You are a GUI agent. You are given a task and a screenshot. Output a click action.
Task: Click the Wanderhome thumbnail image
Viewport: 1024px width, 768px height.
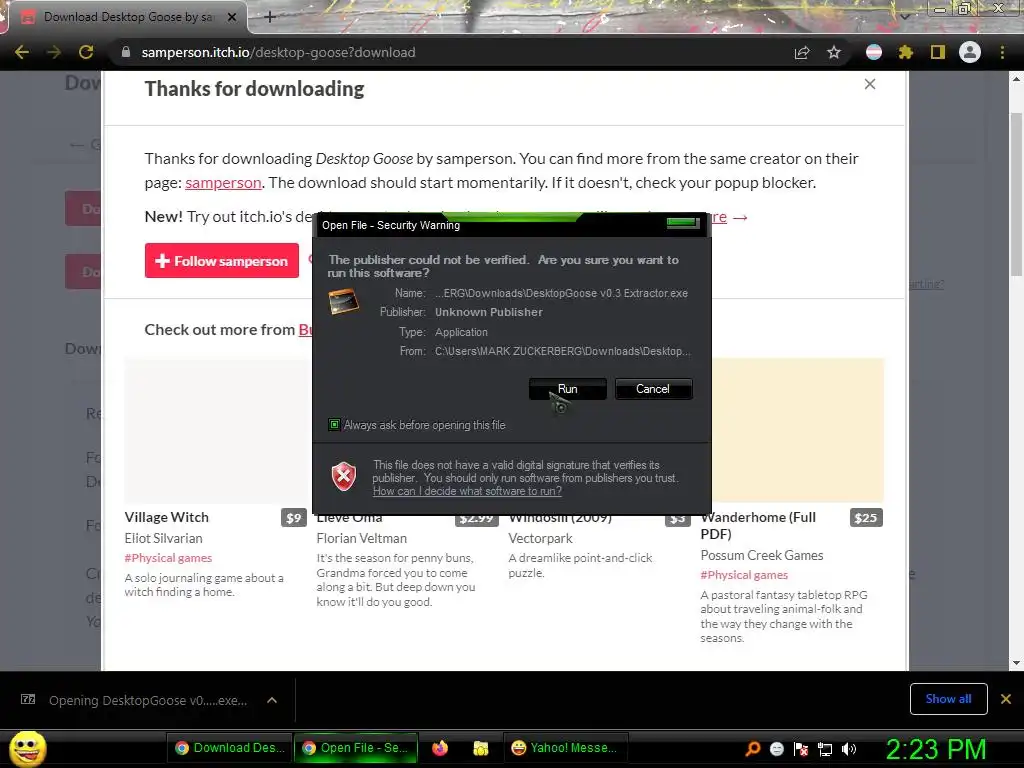tap(797, 430)
